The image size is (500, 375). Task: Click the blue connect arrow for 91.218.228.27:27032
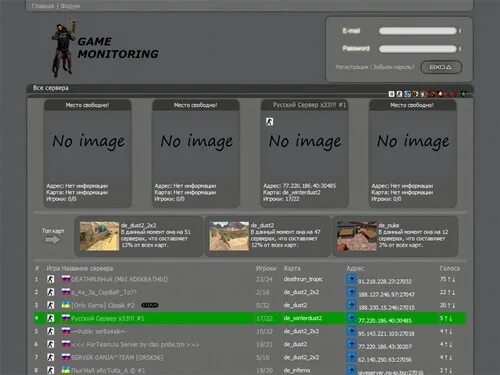point(351,278)
